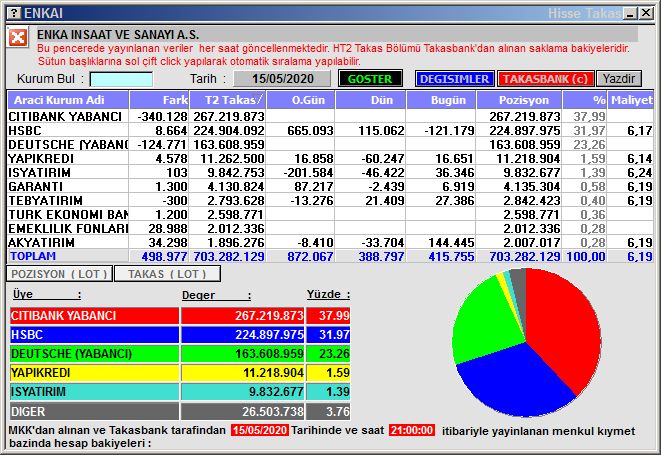Click the blue HSBC legend bar

[94, 335]
